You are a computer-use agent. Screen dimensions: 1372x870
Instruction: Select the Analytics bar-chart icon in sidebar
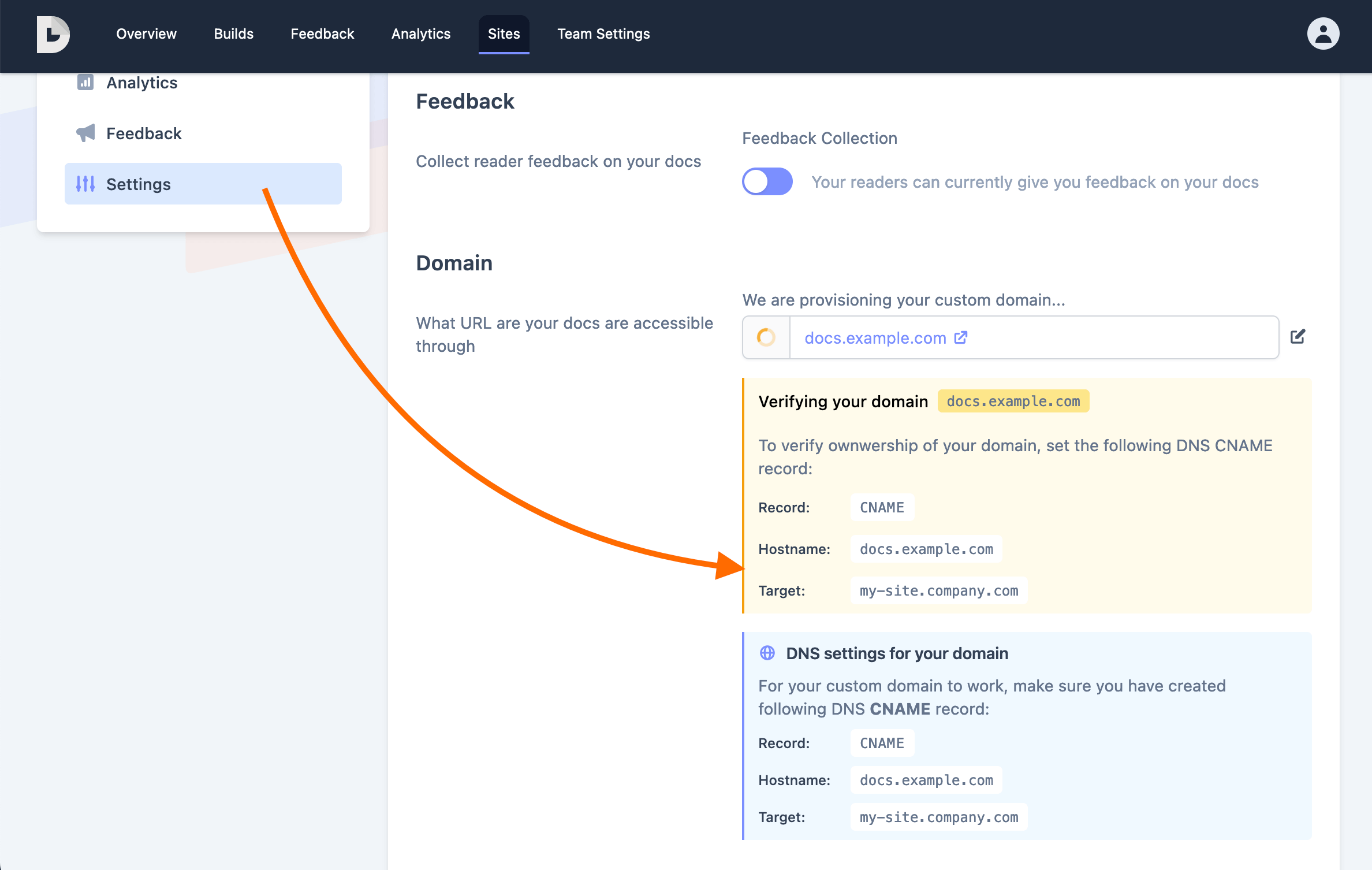[x=85, y=82]
